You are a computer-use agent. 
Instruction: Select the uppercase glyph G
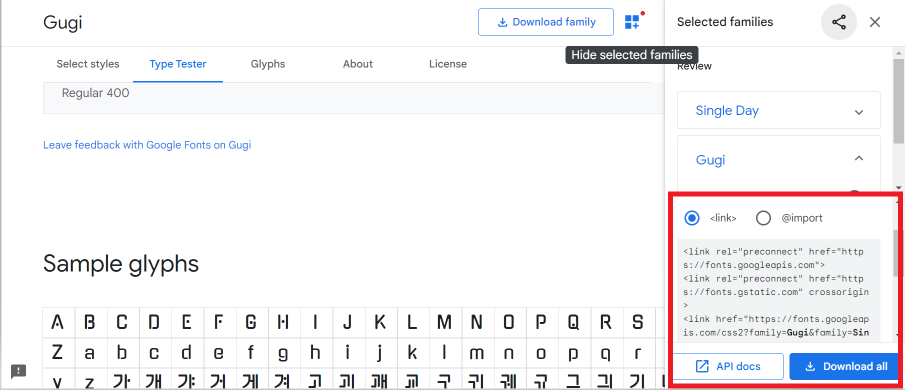(x=250, y=322)
